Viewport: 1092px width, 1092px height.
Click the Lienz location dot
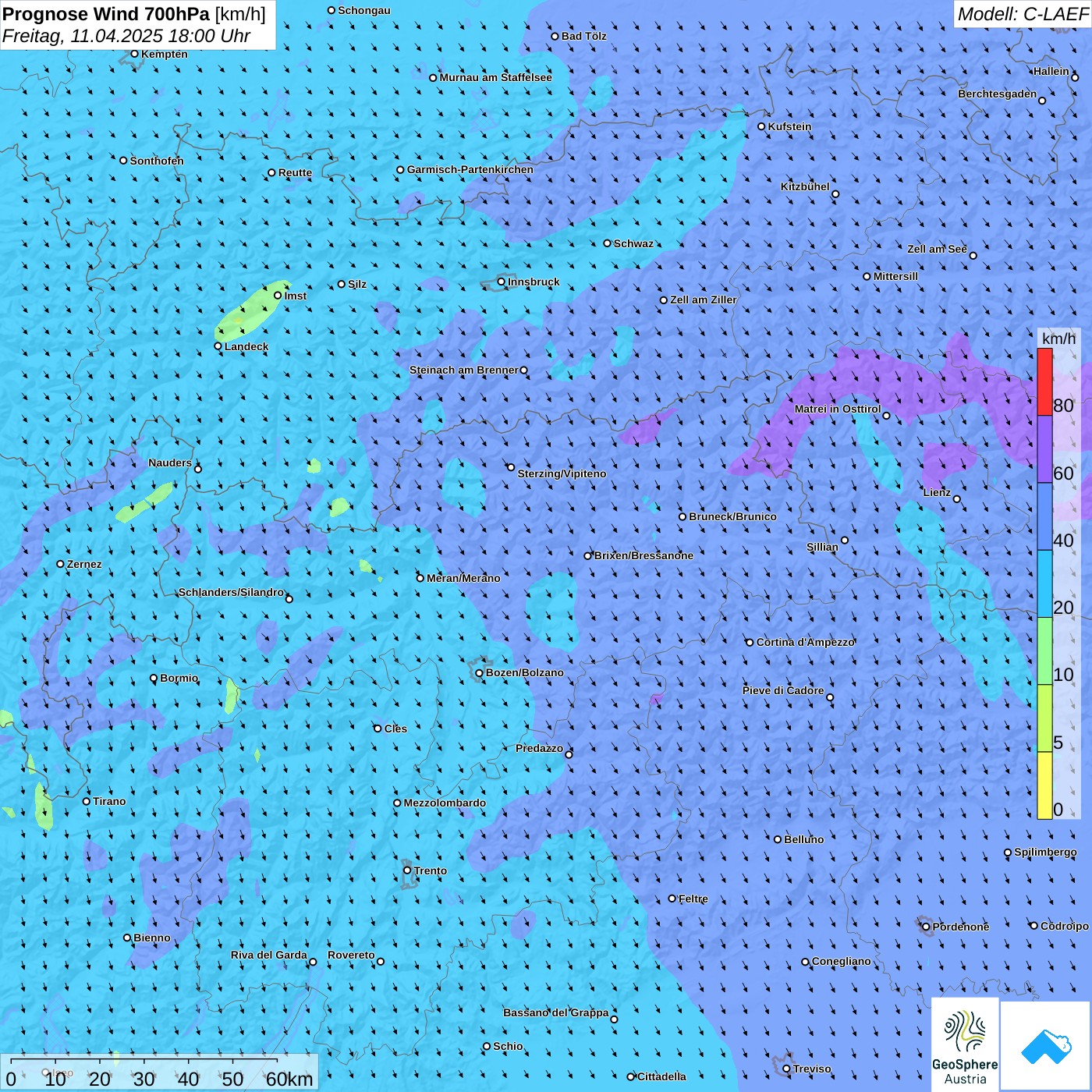tap(957, 499)
